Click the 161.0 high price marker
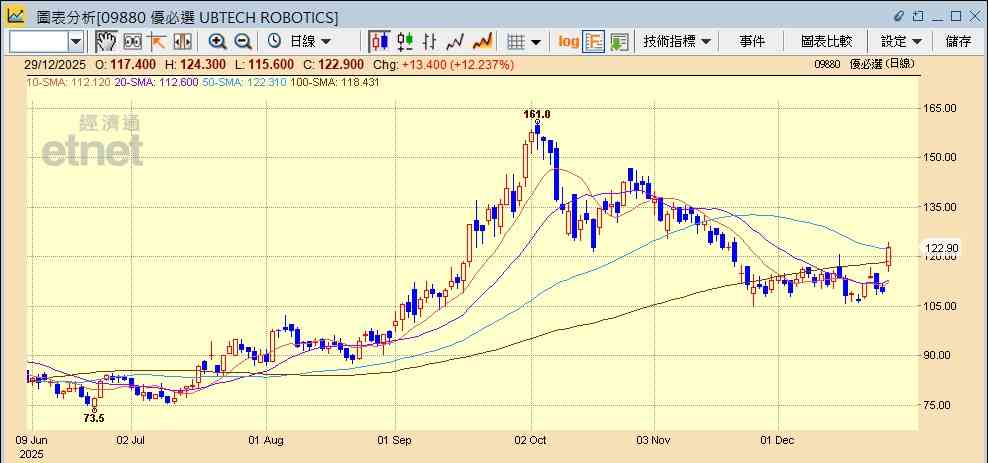 (x=537, y=114)
